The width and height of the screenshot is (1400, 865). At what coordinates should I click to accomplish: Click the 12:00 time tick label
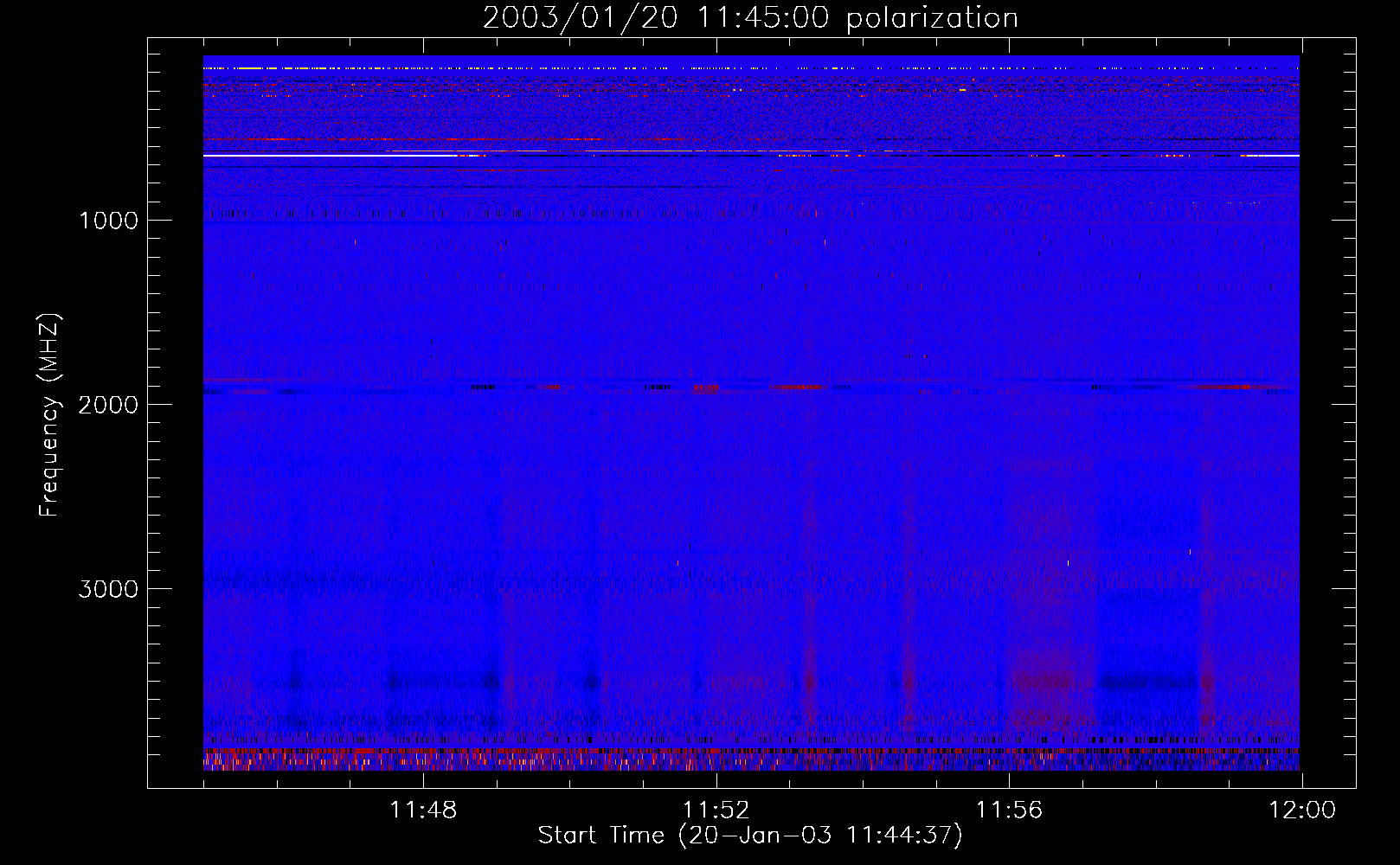pyautogui.click(x=1302, y=811)
